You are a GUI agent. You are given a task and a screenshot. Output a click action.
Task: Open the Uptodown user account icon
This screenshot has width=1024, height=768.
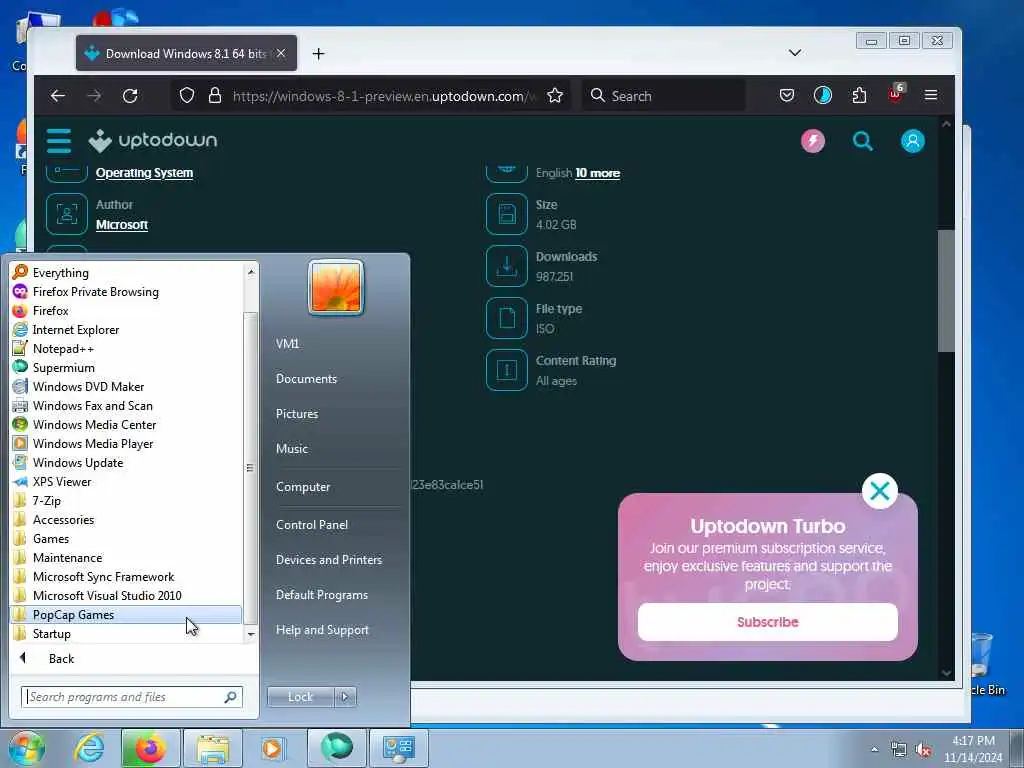(x=912, y=141)
